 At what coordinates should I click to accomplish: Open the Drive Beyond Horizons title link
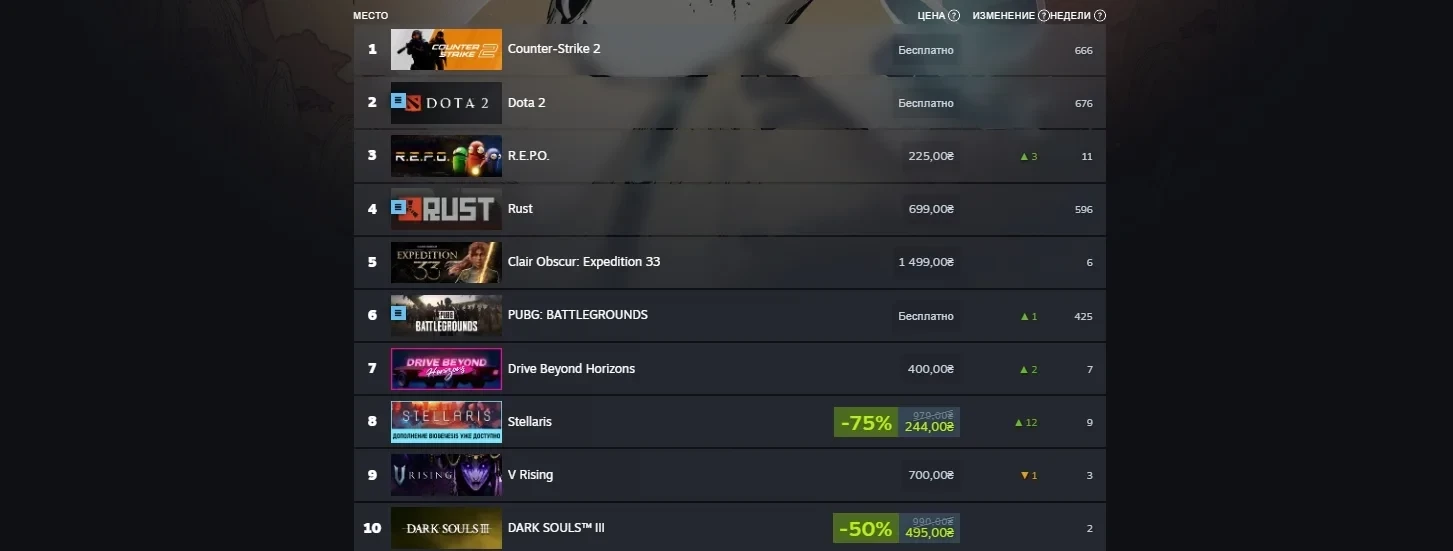click(x=571, y=369)
